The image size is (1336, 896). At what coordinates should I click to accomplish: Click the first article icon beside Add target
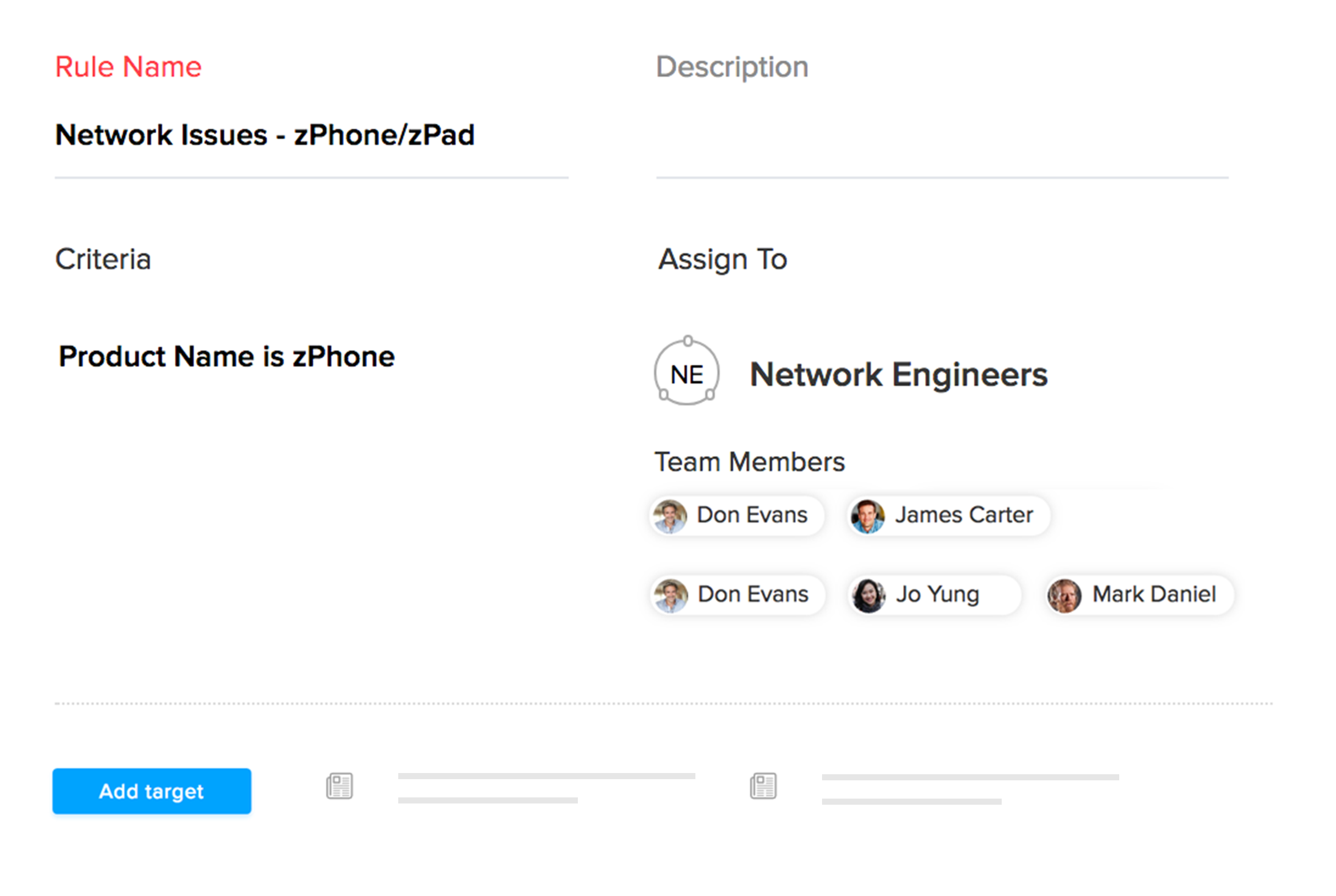click(339, 786)
